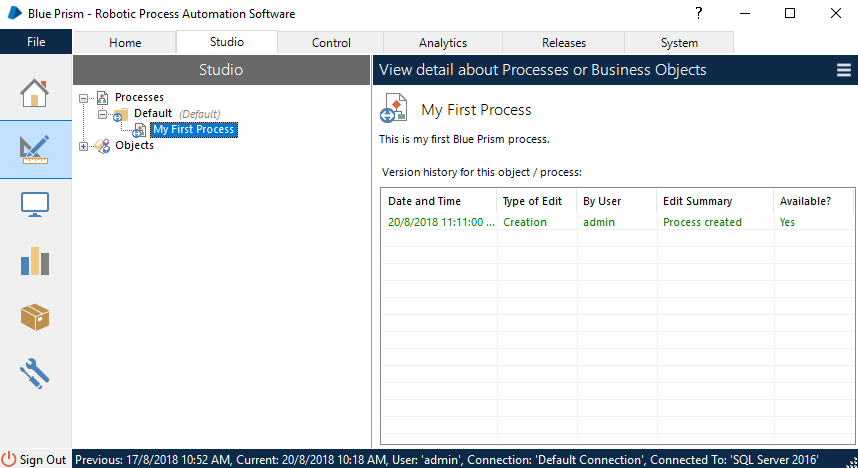
Task: Open the Analytics bar chart sidebar icon
Action: [35, 261]
